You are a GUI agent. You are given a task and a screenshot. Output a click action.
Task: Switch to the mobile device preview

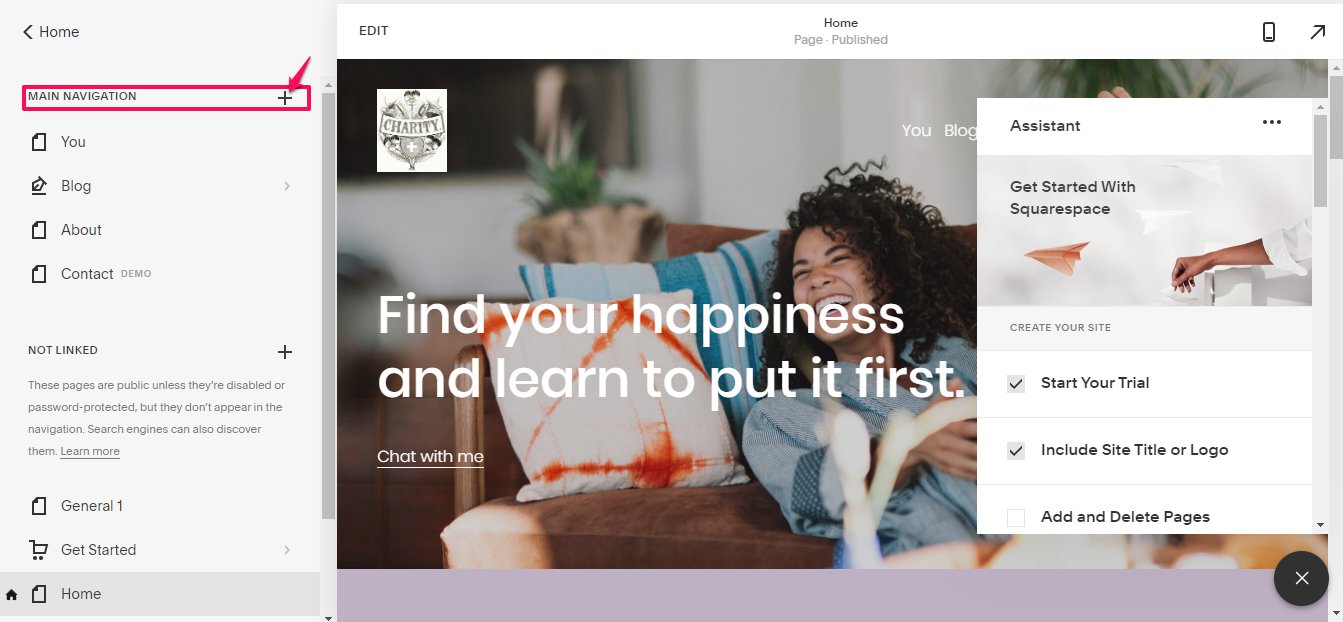click(1269, 32)
